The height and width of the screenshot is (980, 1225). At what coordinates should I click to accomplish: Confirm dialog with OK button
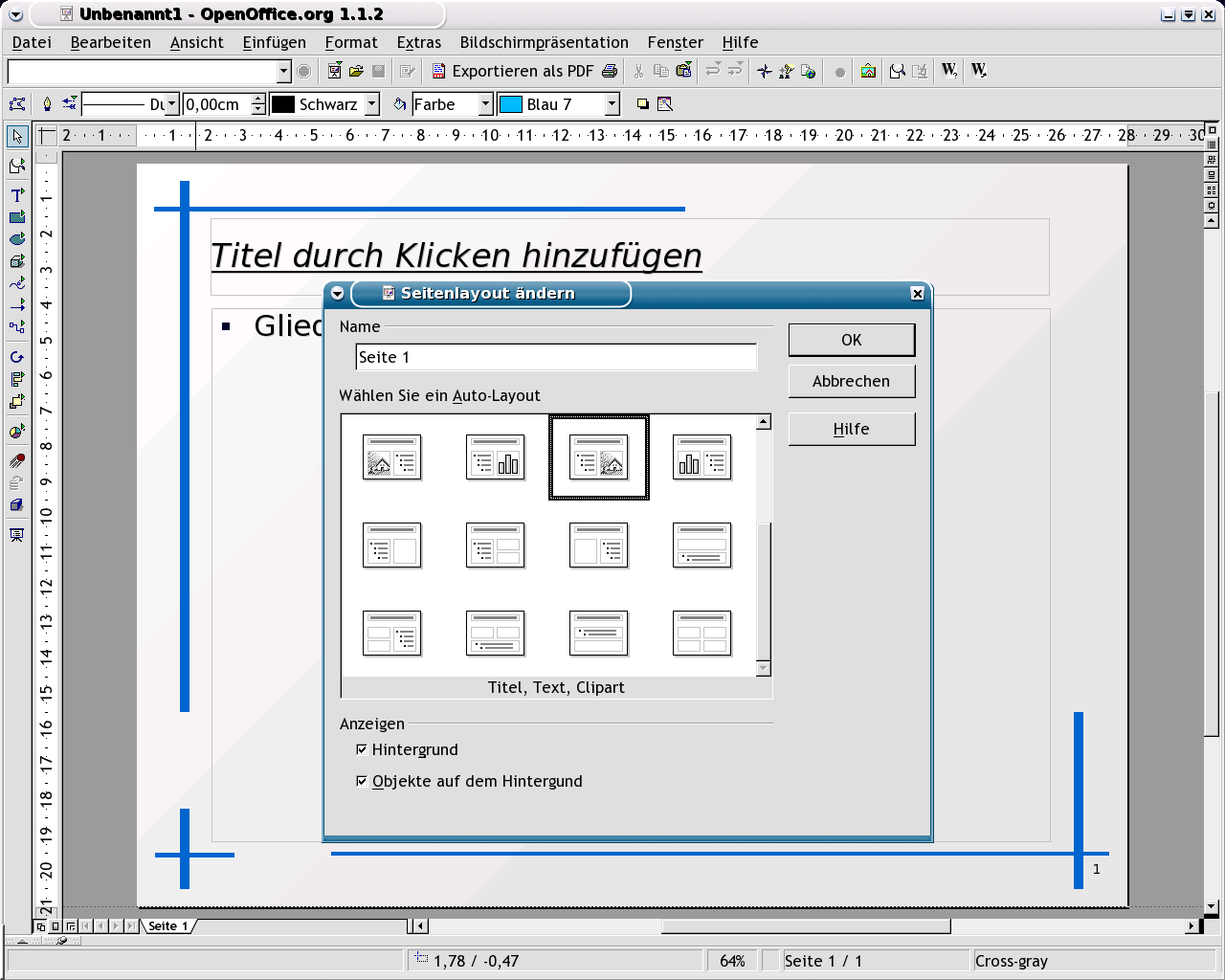click(x=851, y=340)
